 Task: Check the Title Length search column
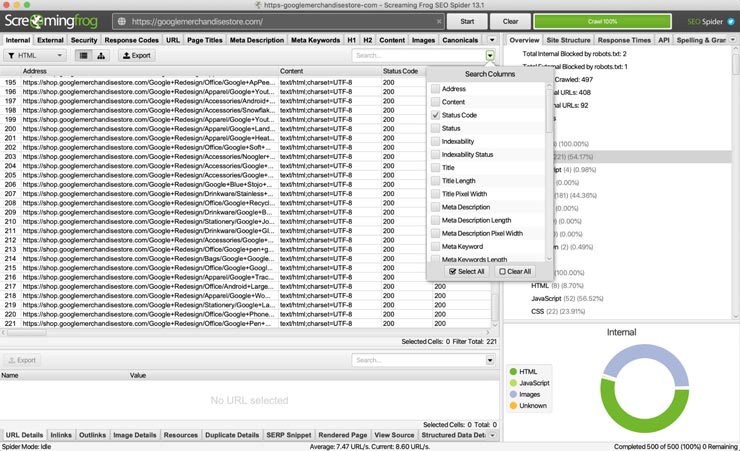435,181
